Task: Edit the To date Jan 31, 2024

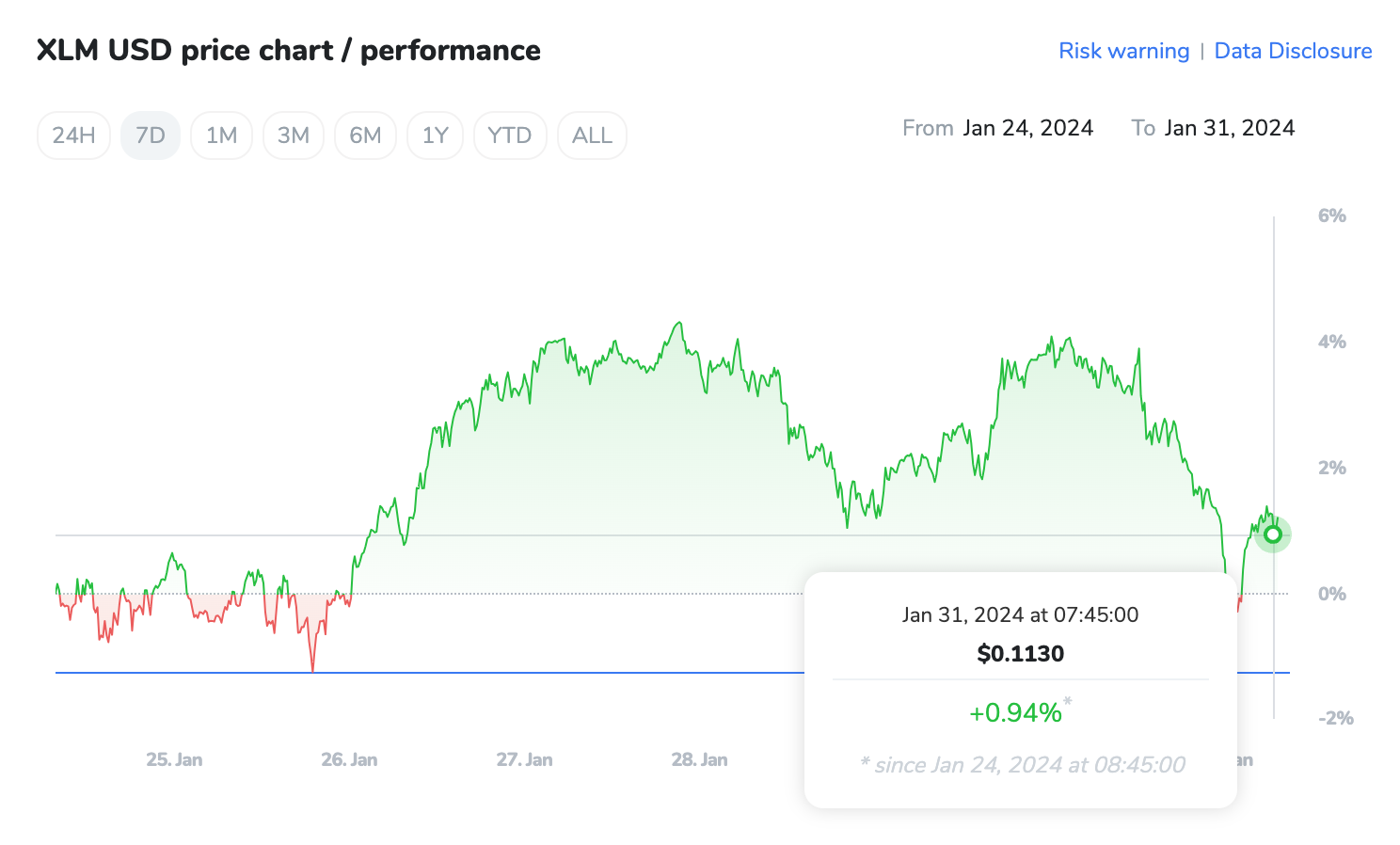Action: (x=1229, y=128)
